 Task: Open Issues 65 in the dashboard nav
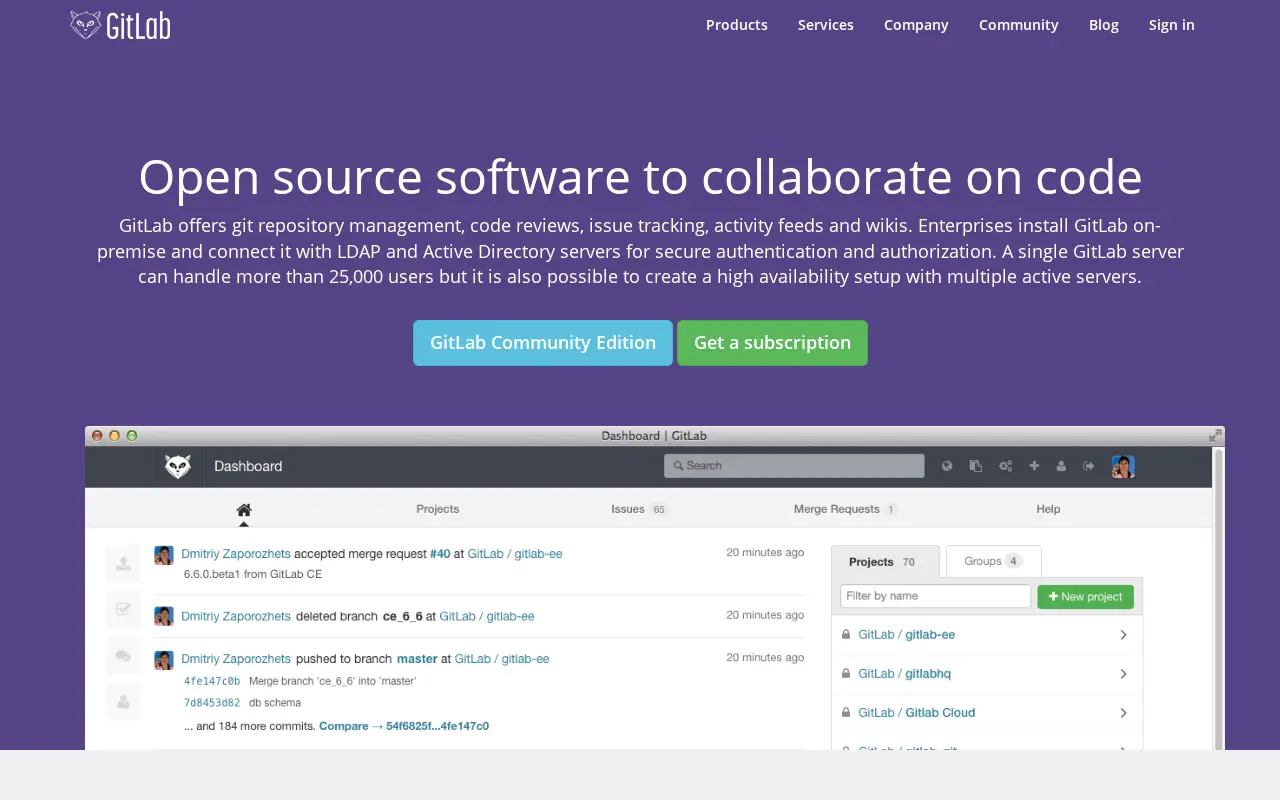click(639, 509)
